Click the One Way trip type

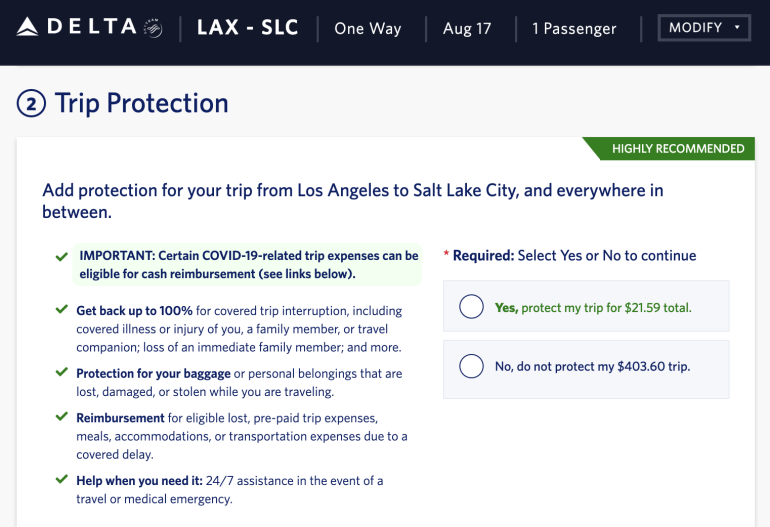368,29
